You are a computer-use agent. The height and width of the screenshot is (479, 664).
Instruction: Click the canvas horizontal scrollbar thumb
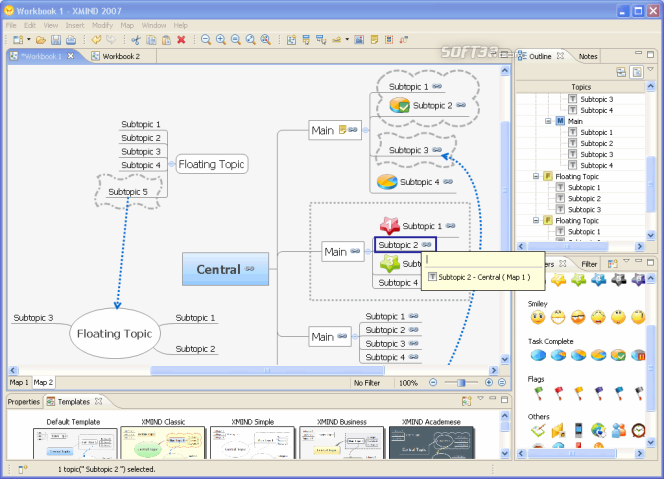[267, 370]
